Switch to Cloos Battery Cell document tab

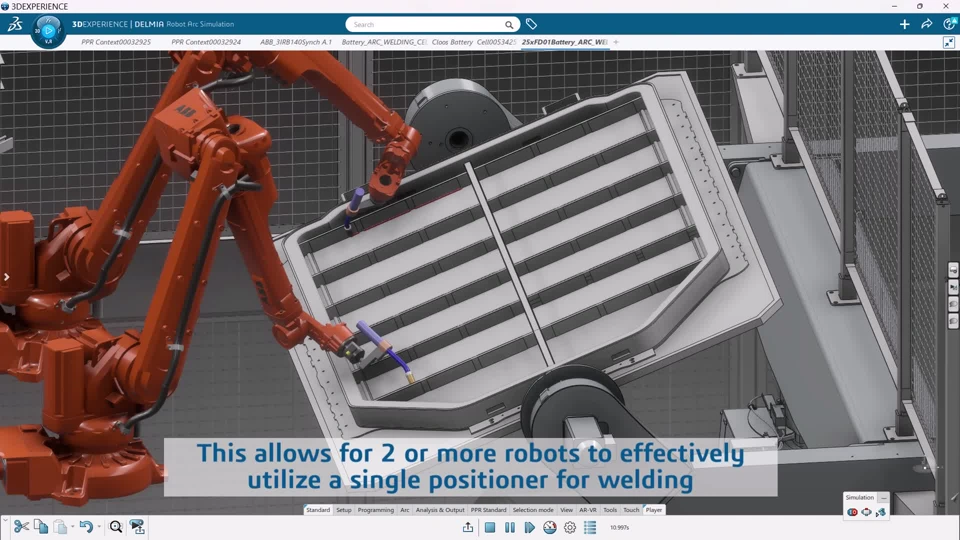coord(474,42)
